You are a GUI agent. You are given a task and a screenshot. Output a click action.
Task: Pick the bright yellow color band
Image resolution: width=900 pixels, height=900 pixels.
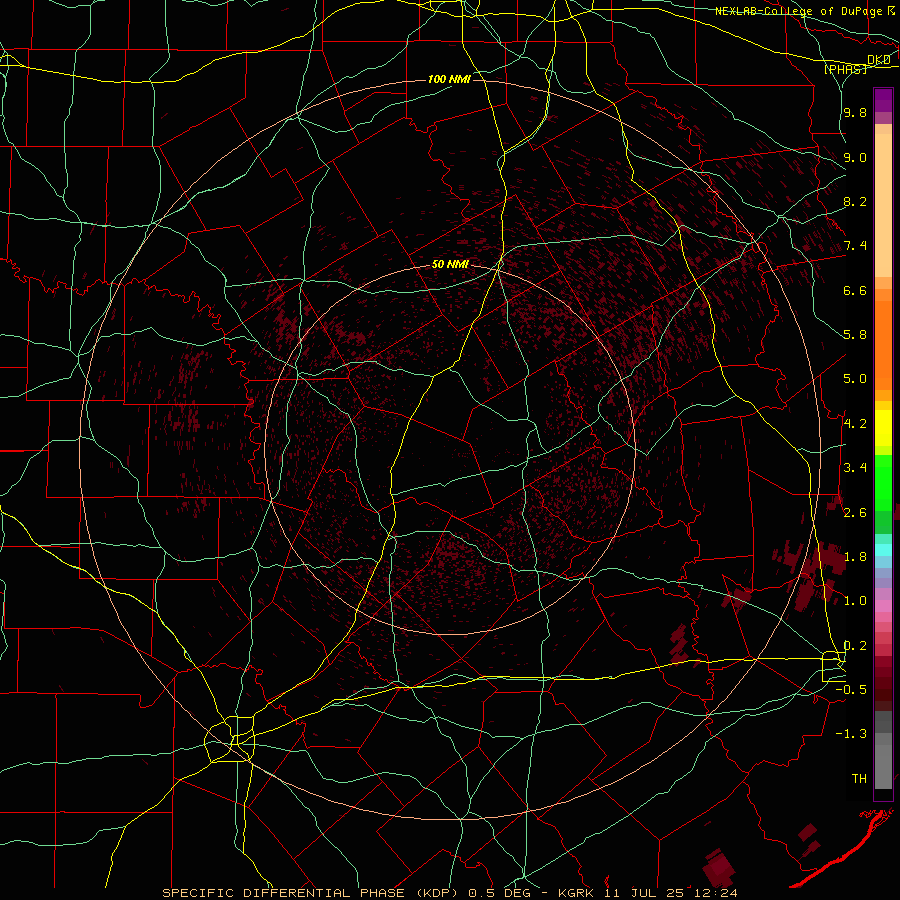(883, 428)
